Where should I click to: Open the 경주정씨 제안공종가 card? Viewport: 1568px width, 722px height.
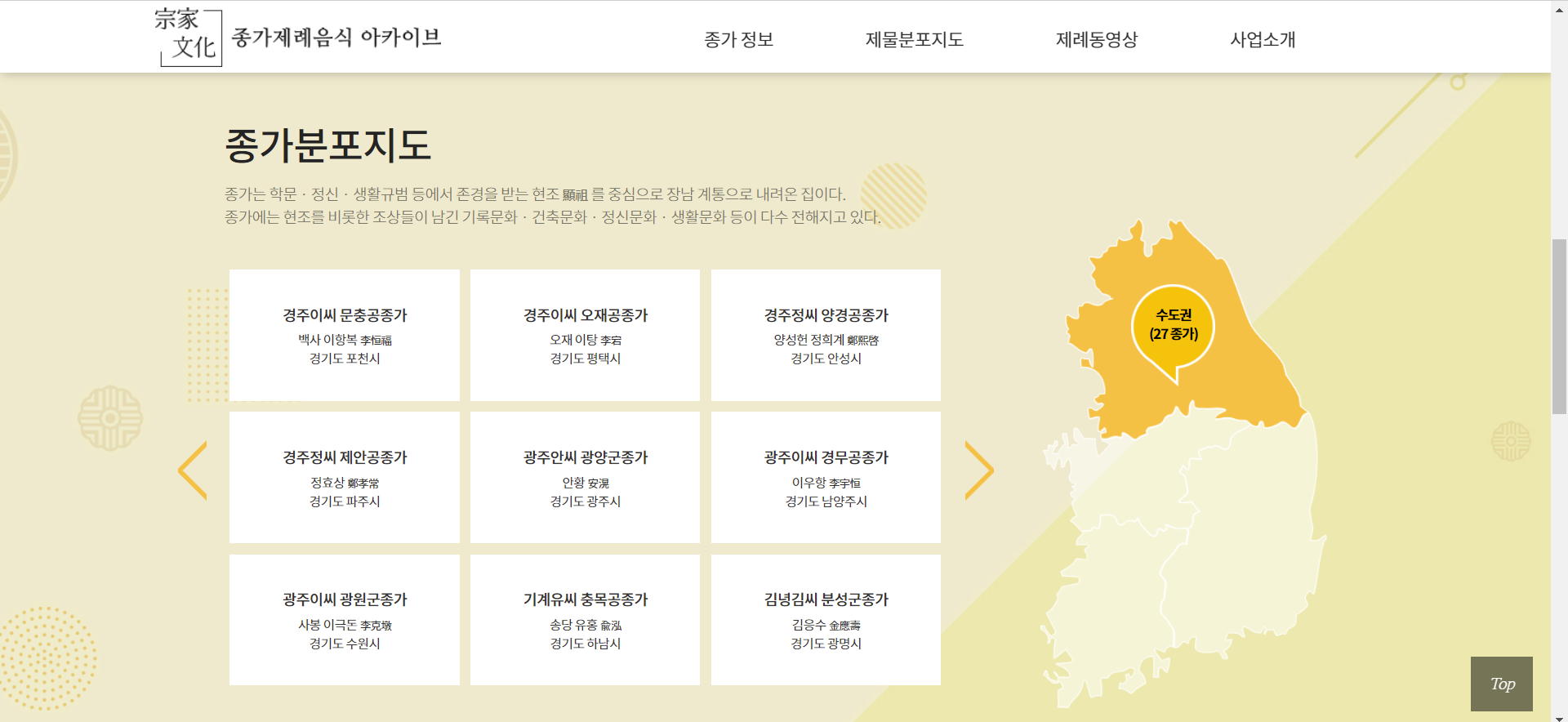click(x=345, y=477)
